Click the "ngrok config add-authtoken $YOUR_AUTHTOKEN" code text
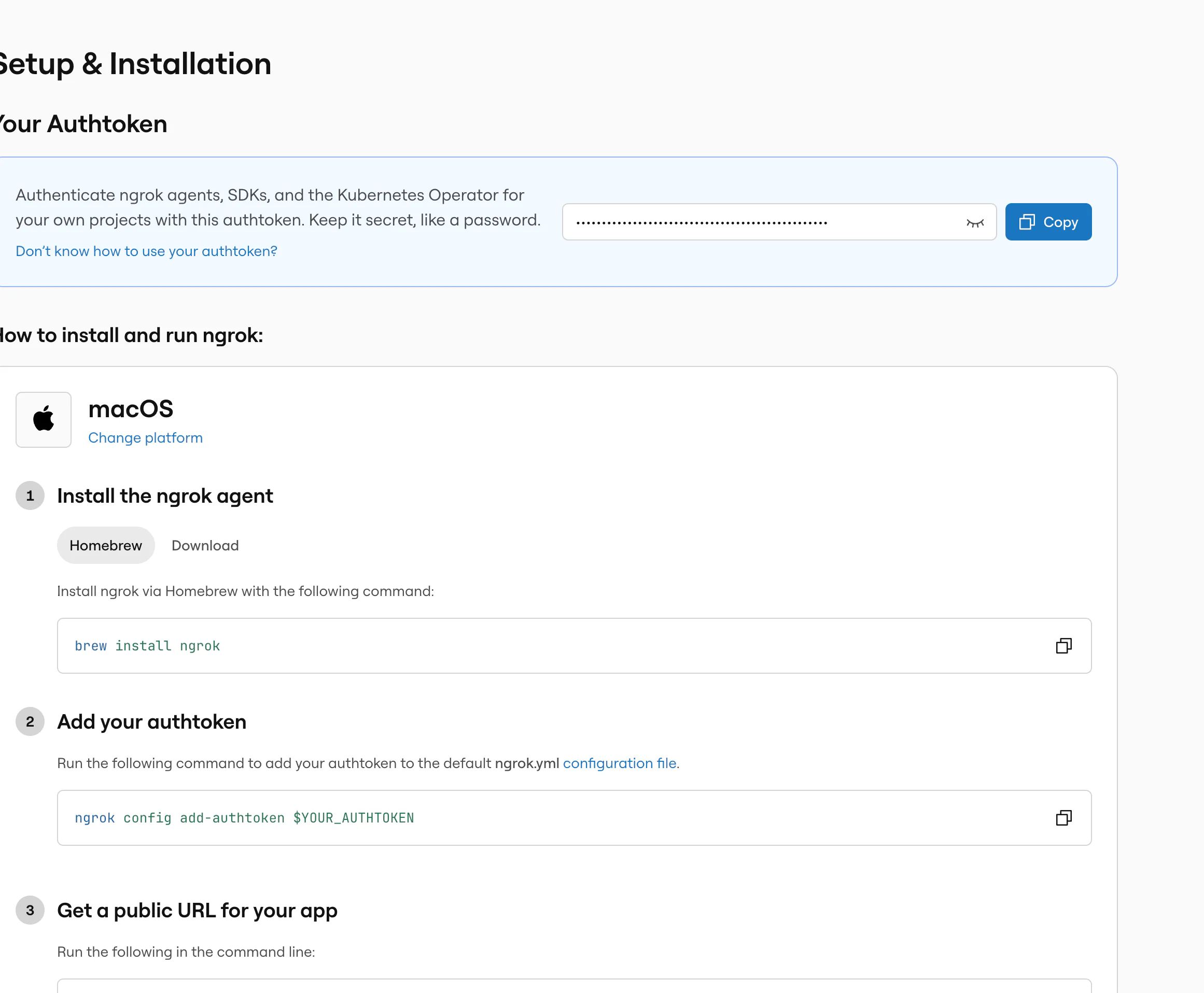 (244, 818)
